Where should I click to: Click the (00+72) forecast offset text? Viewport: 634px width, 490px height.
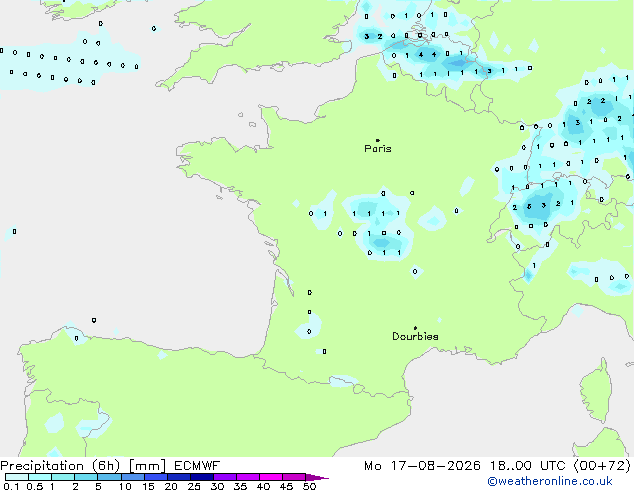pos(602,466)
